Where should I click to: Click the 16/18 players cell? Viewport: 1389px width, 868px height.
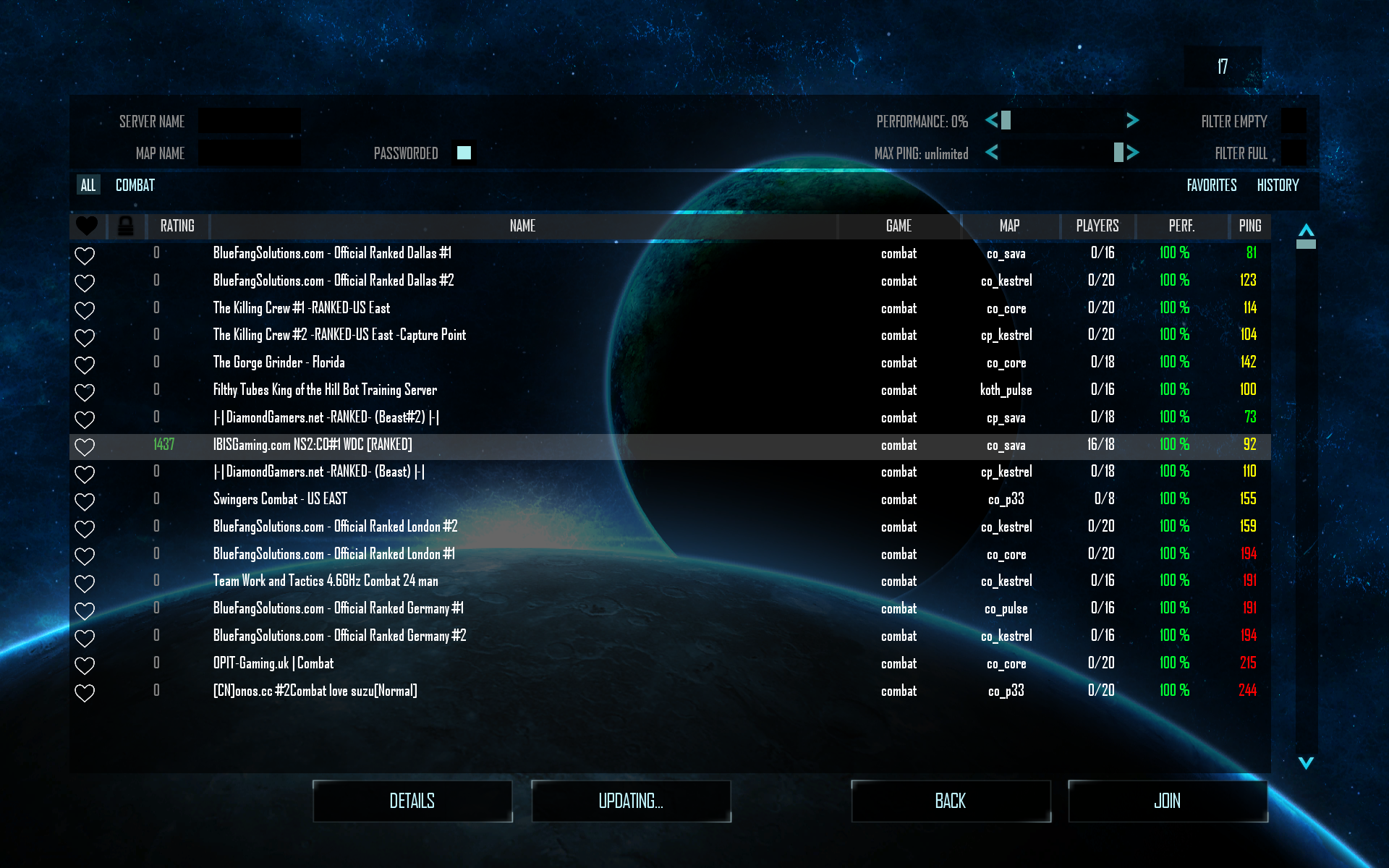[1100, 444]
